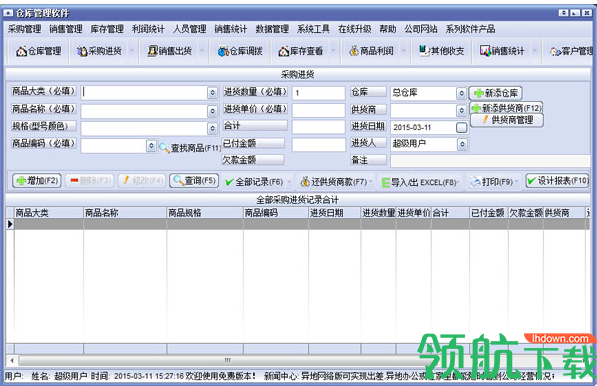Open dropdown arrow next to 销售统计 toolbar
Screen dimensions: 597x386
click(x=535, y=50)
